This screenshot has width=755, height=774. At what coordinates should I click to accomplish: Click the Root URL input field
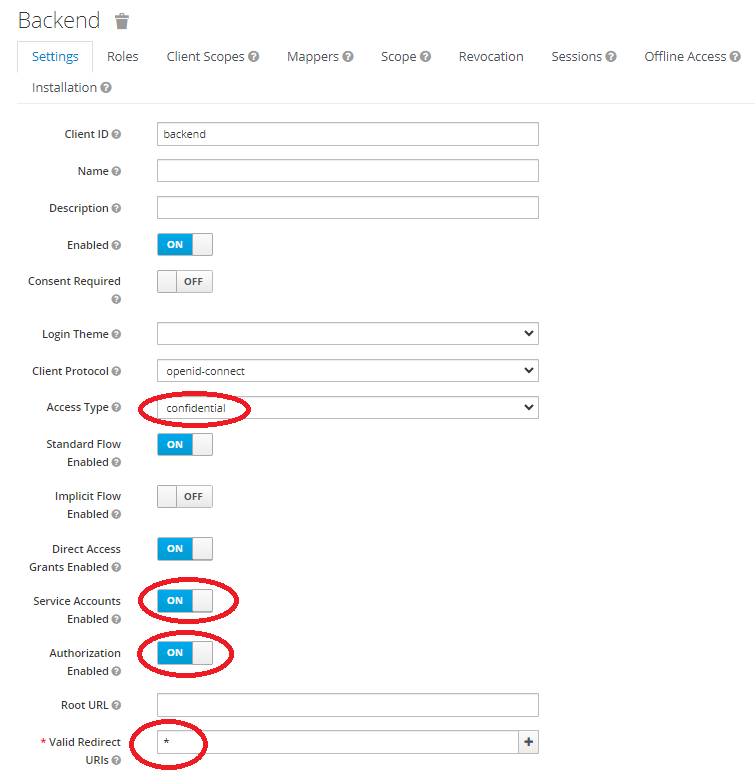(348, 705)
